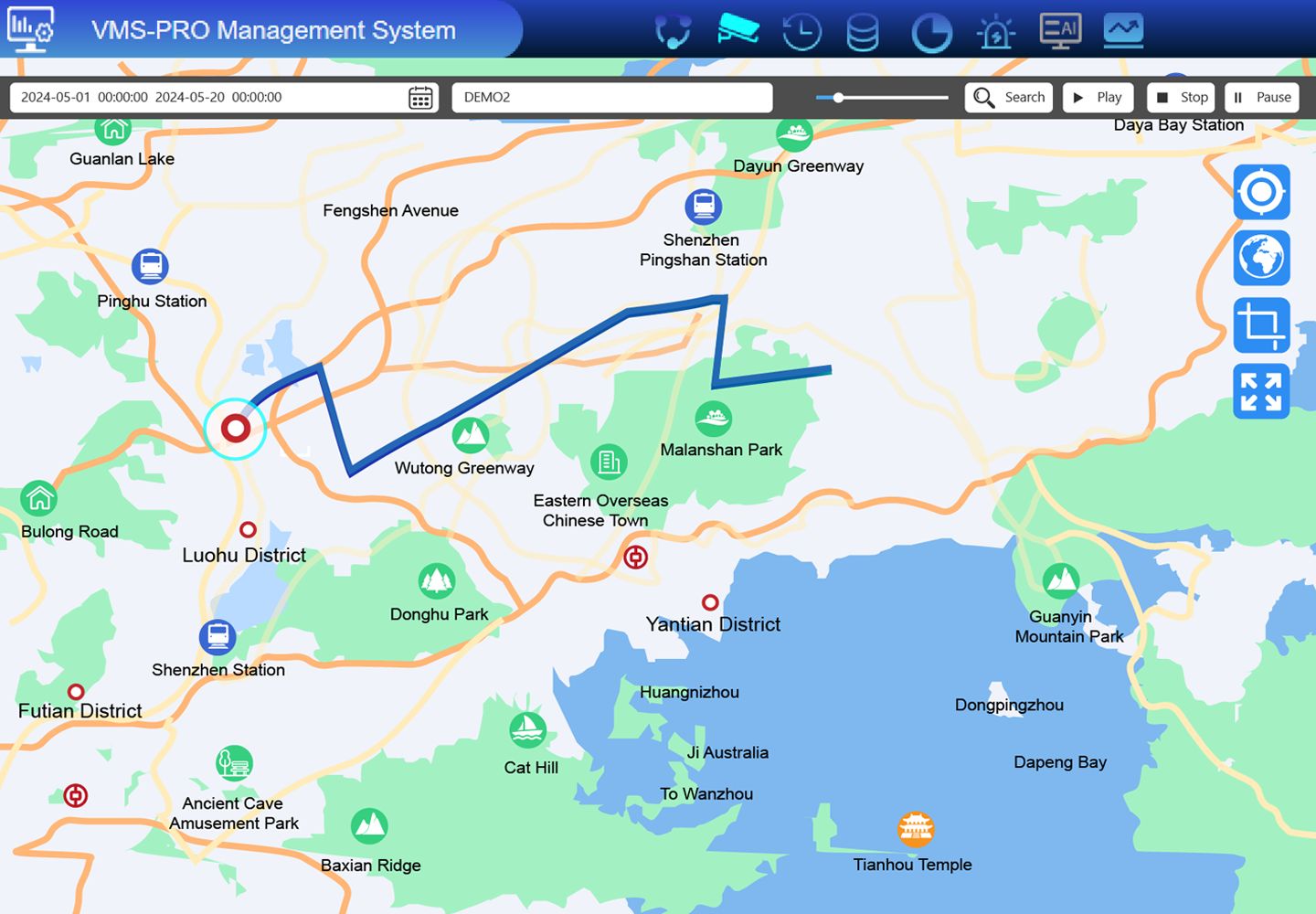Open the AI monitor panel icon
The width and height of the screenshot is (1316, 914).
tap(1060, 29)
